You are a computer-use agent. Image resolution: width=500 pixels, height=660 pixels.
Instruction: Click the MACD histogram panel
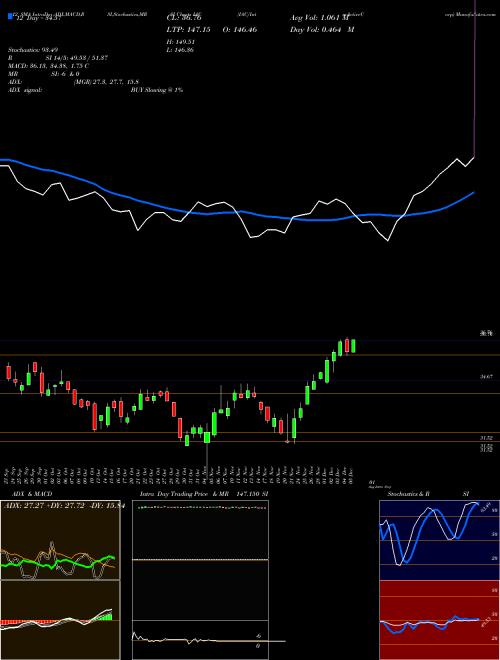coord(60,620)
